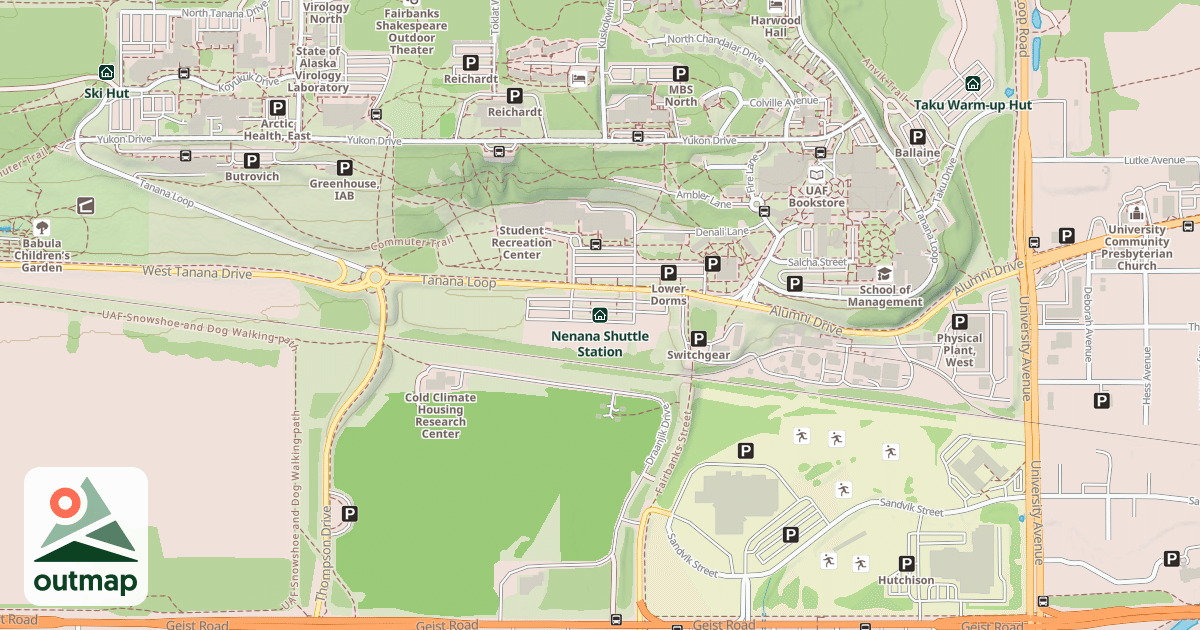Select the parking icon beside Thompson Drive
This screenshot has width=1200, height=630.
[x=350, y=514]
